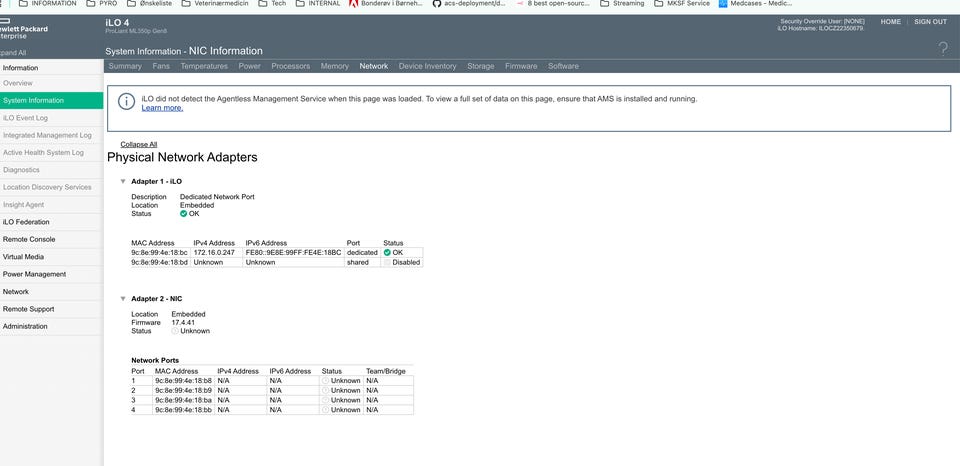Switch to the Summary tab

tap(125, 66)
